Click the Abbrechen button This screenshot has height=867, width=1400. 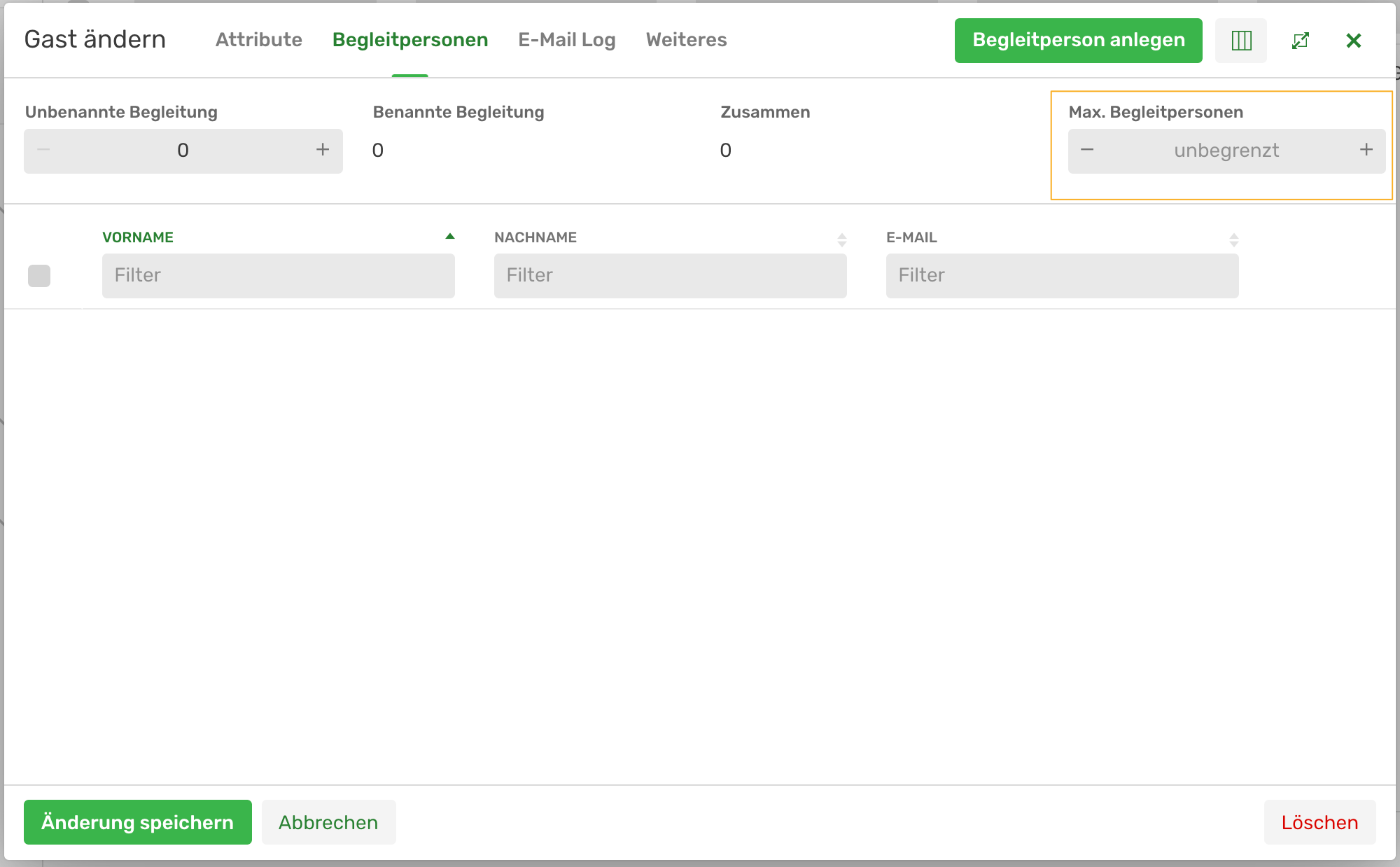pyautogui.click(x=328, y=822)
